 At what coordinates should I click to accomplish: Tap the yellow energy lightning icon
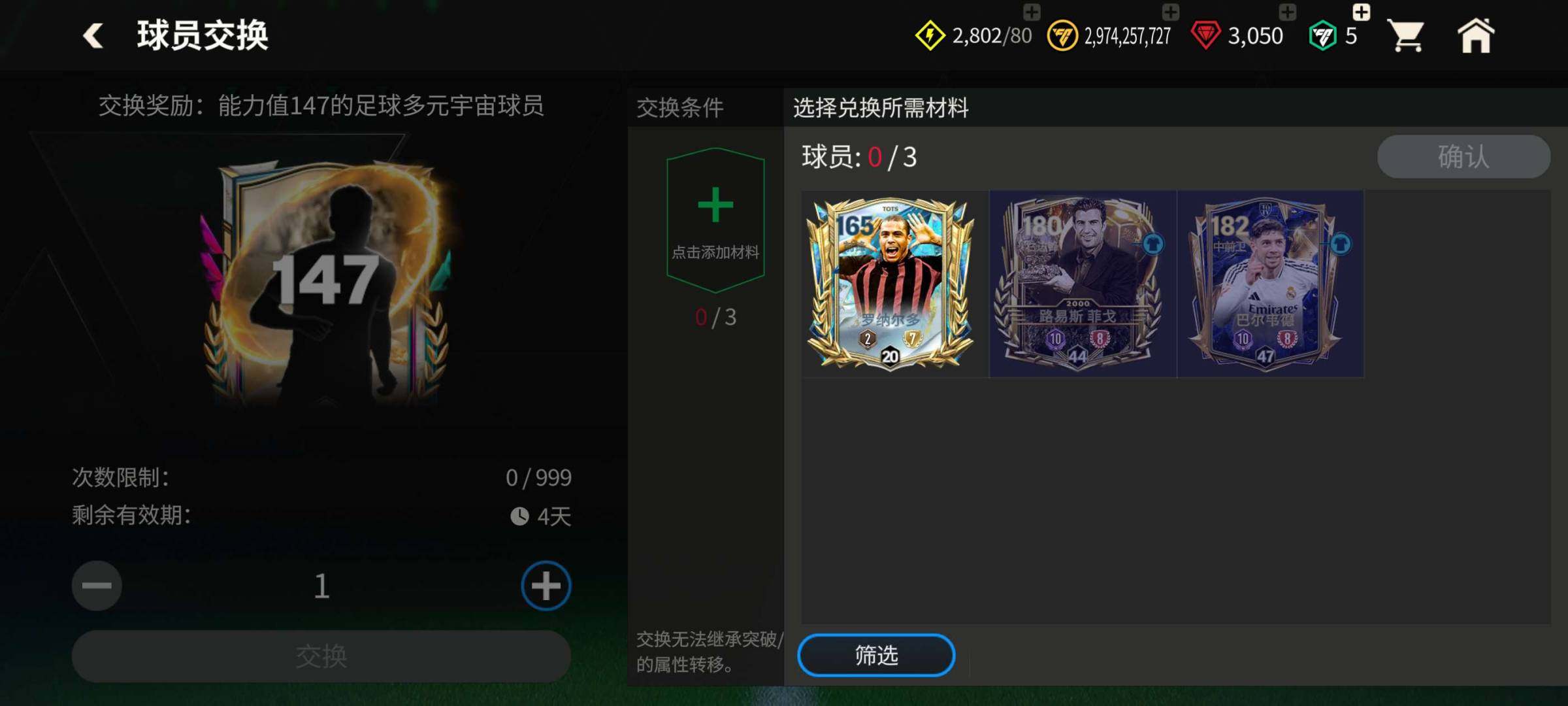tap(930, 35)
